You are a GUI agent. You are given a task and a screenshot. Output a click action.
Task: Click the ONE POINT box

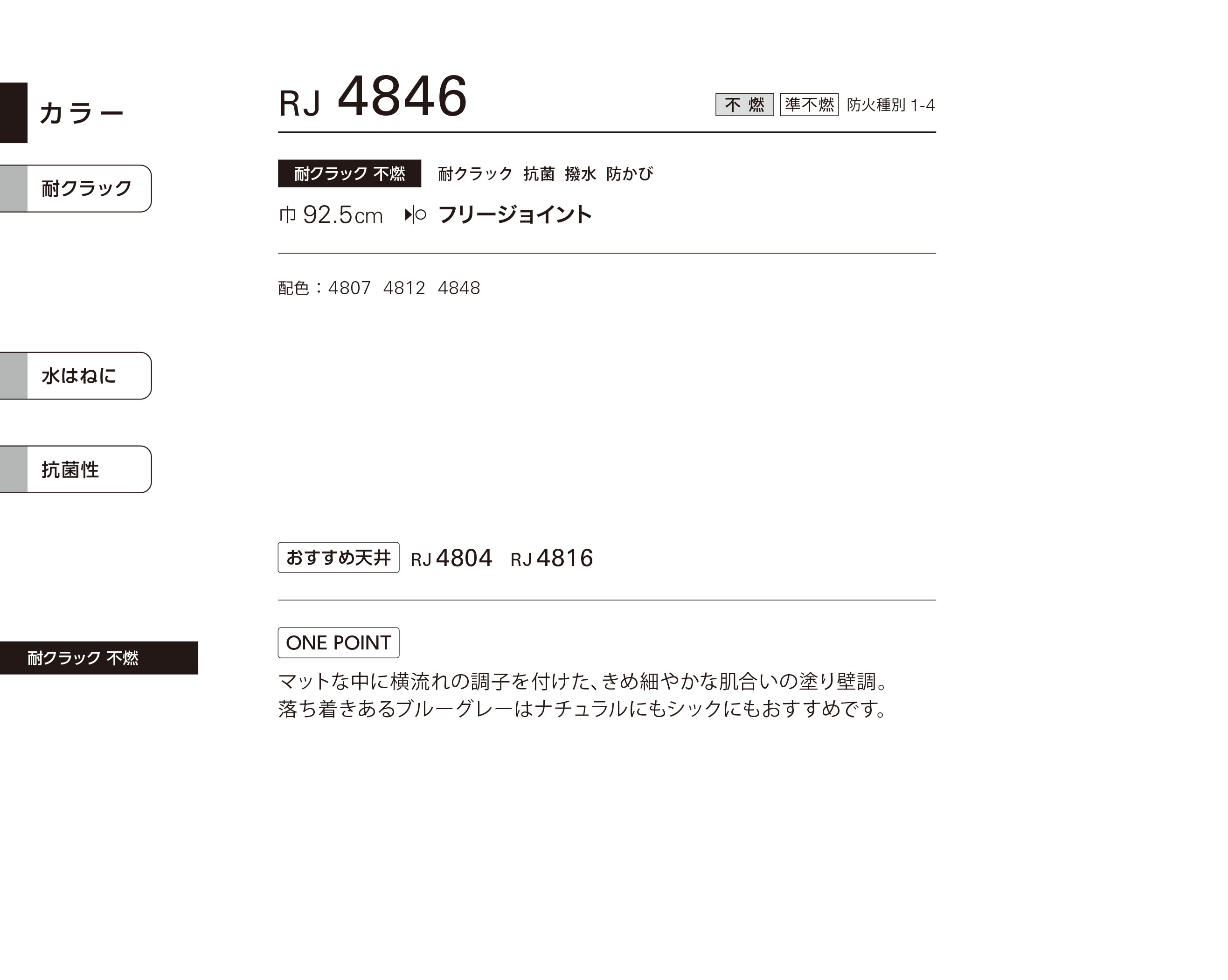tap(338, 643)
